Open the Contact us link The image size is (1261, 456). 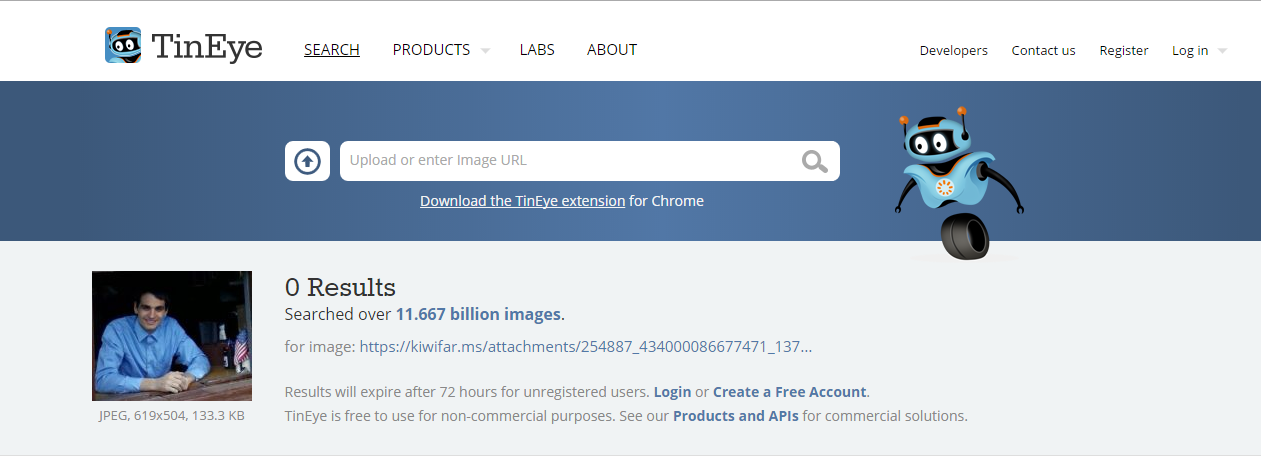tap(1043, 50)
